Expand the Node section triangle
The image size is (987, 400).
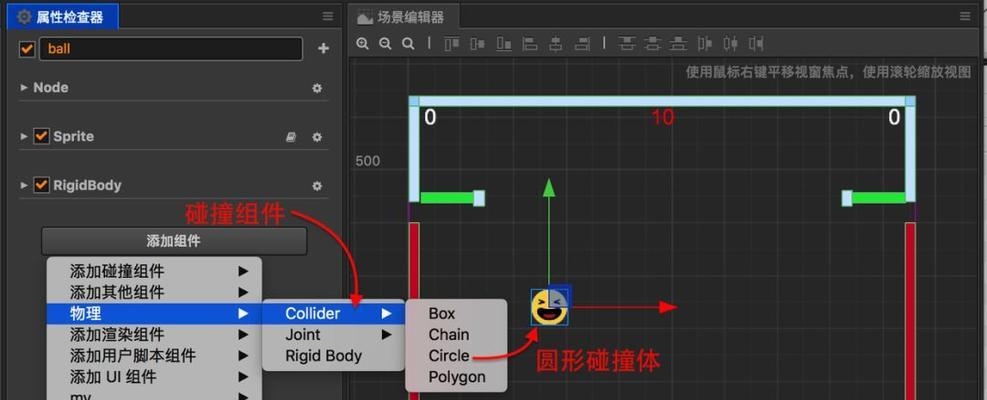point(24,88)
